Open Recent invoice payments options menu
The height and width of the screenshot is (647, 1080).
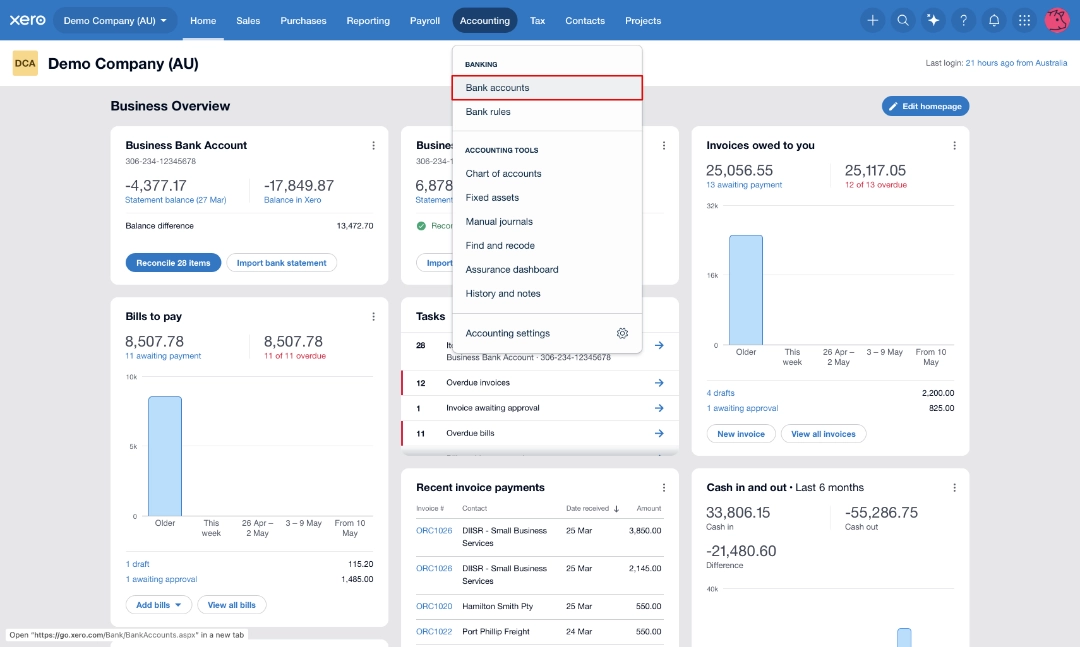tap(663, 488)
